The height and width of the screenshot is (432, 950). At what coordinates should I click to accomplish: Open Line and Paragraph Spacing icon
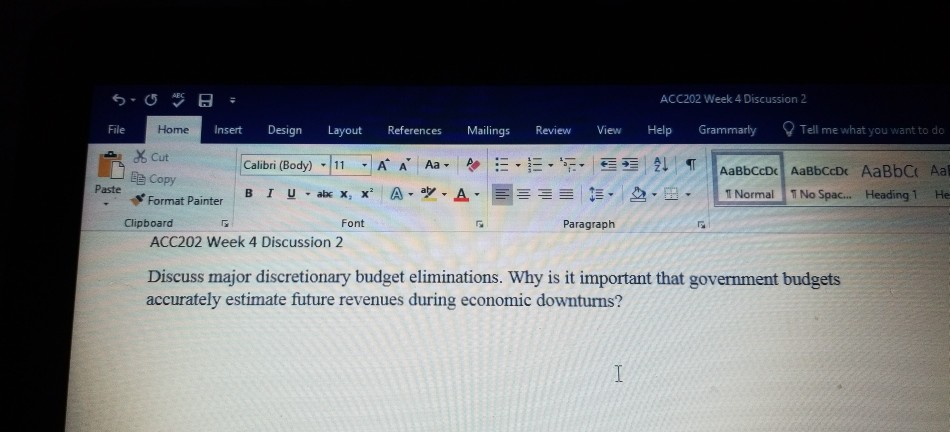(597, 194)
